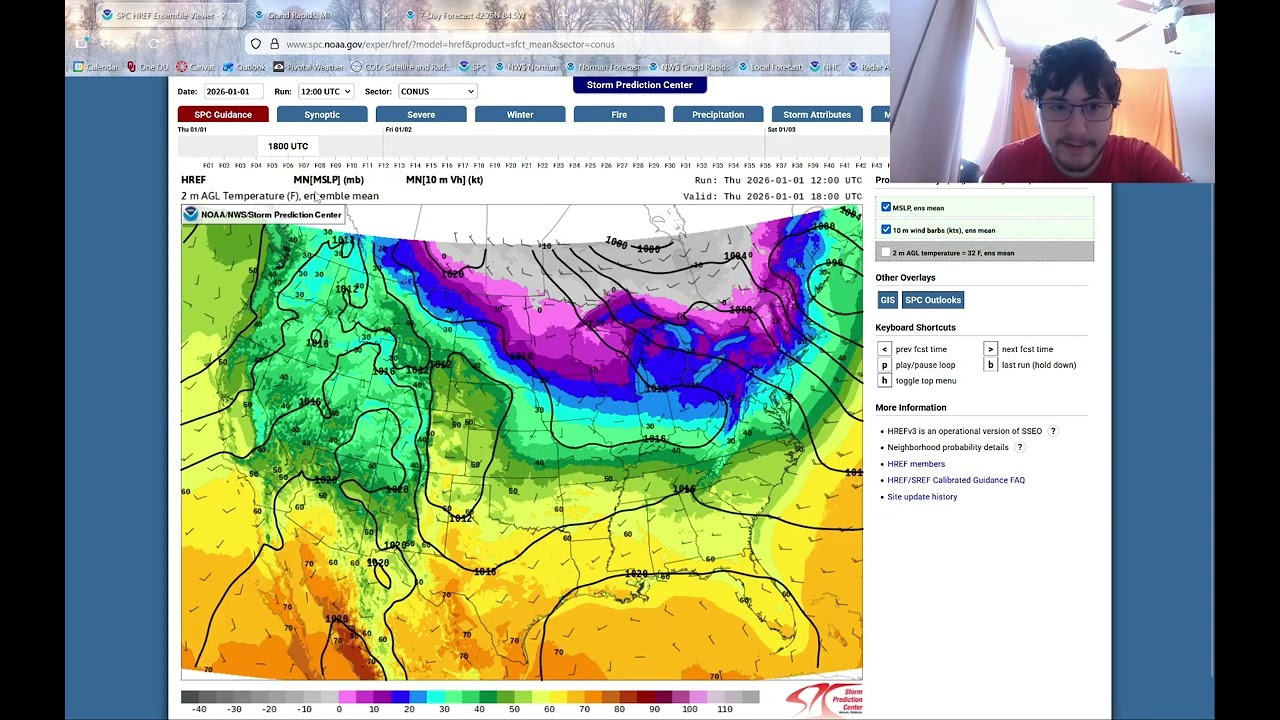Click the 'h' toggle top menu key
Image resolution: width=1280 pixels, height=720 pixels.
(x=884, y=381)
